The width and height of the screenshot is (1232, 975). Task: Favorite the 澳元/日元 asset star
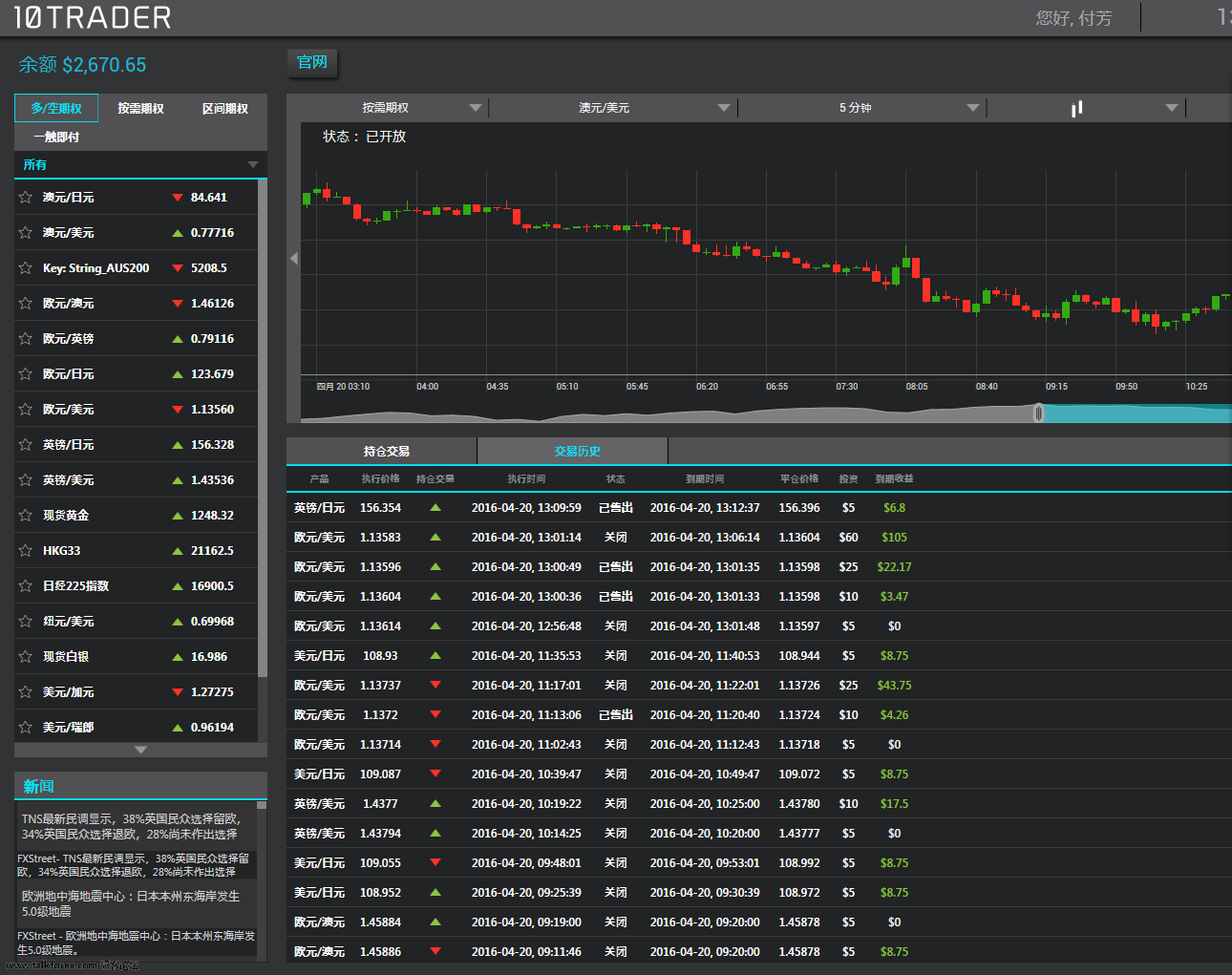pyautogui.click(x=26, y=198)
